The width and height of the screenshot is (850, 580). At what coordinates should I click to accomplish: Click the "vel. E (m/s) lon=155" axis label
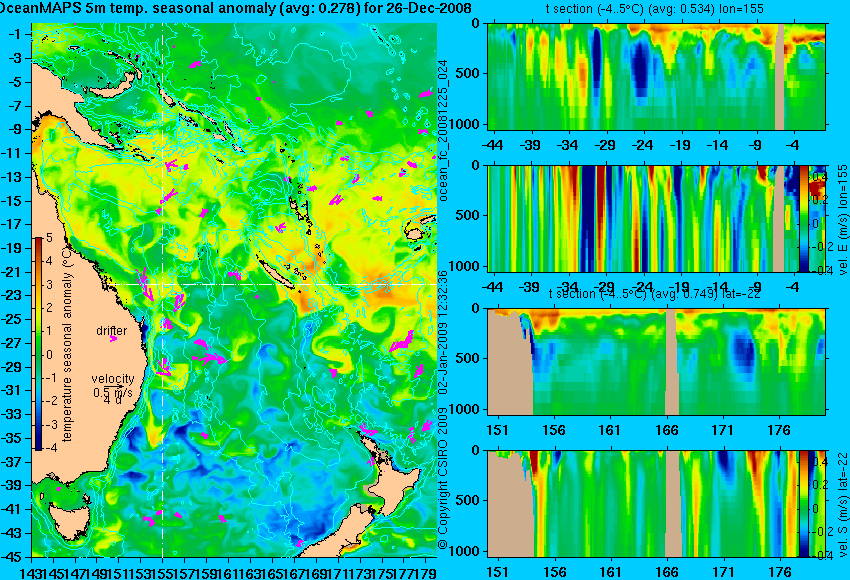842,220
